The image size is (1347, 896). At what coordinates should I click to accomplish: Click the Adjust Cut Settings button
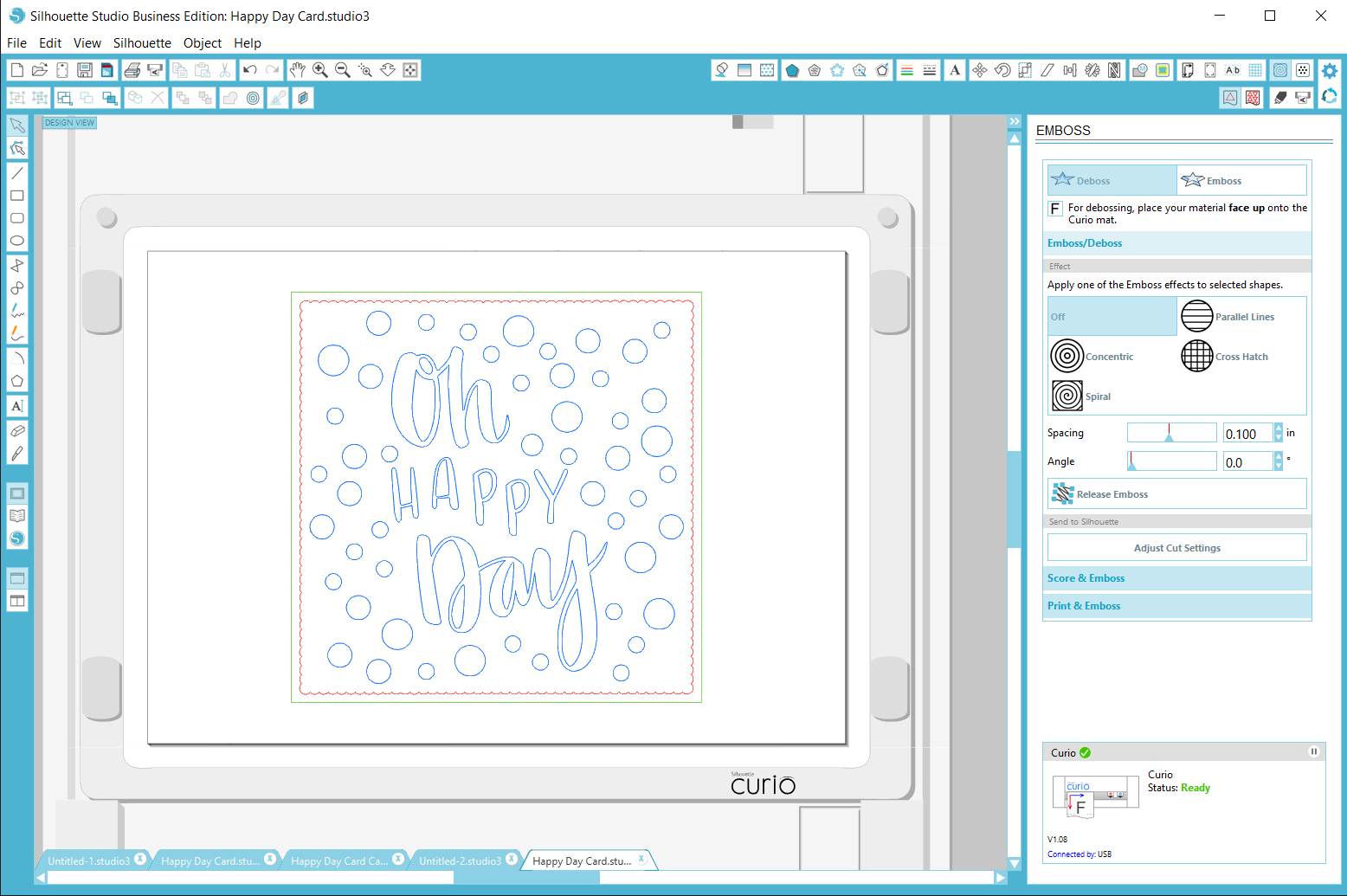pyautogui.click(x=1177, y=548)
